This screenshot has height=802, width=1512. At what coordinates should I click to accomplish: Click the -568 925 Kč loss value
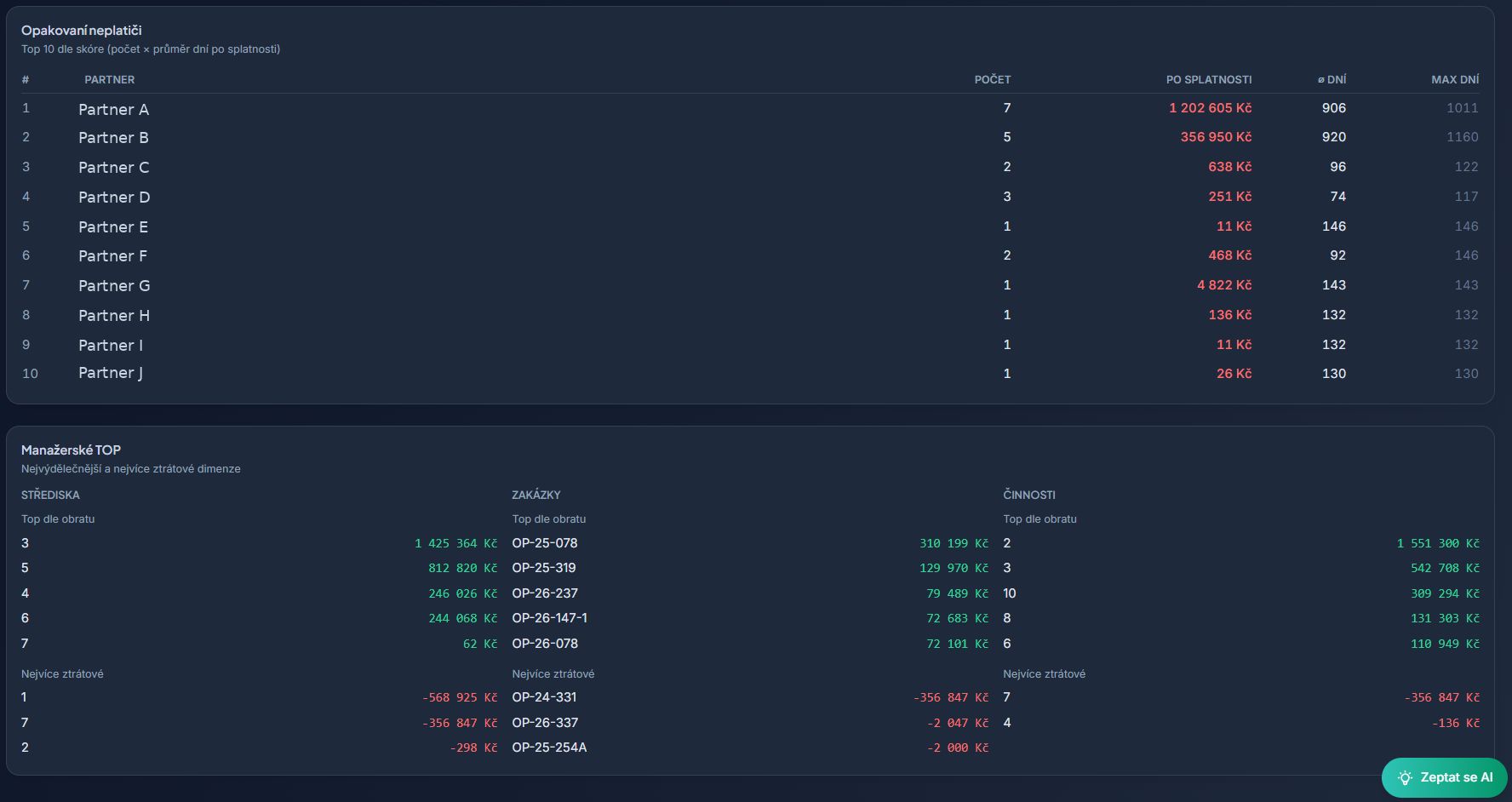460,697
